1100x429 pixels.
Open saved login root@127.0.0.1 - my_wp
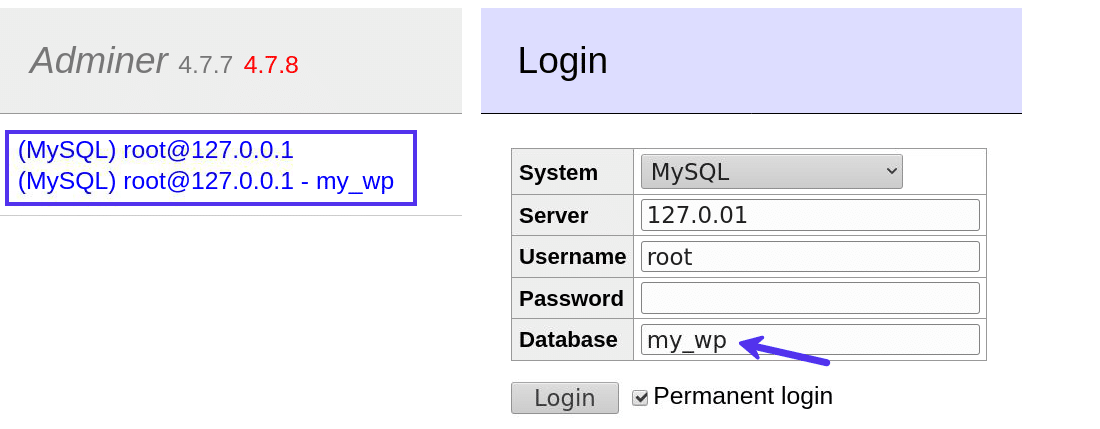(206, 181)
